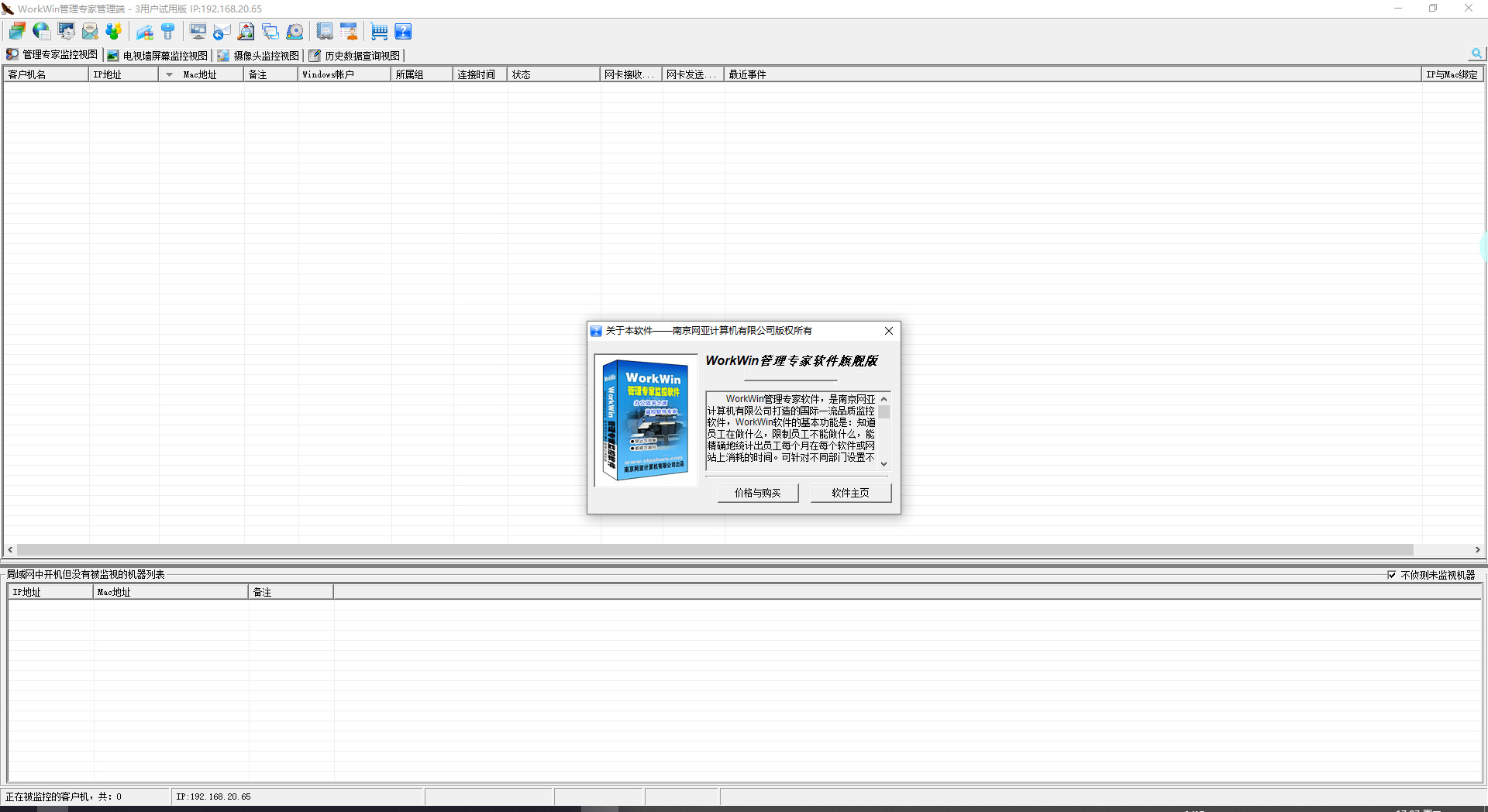Viewport: 1488px width, 812px height.
Task: Click the blue key toolbar icon
Action: pos(168,31)
